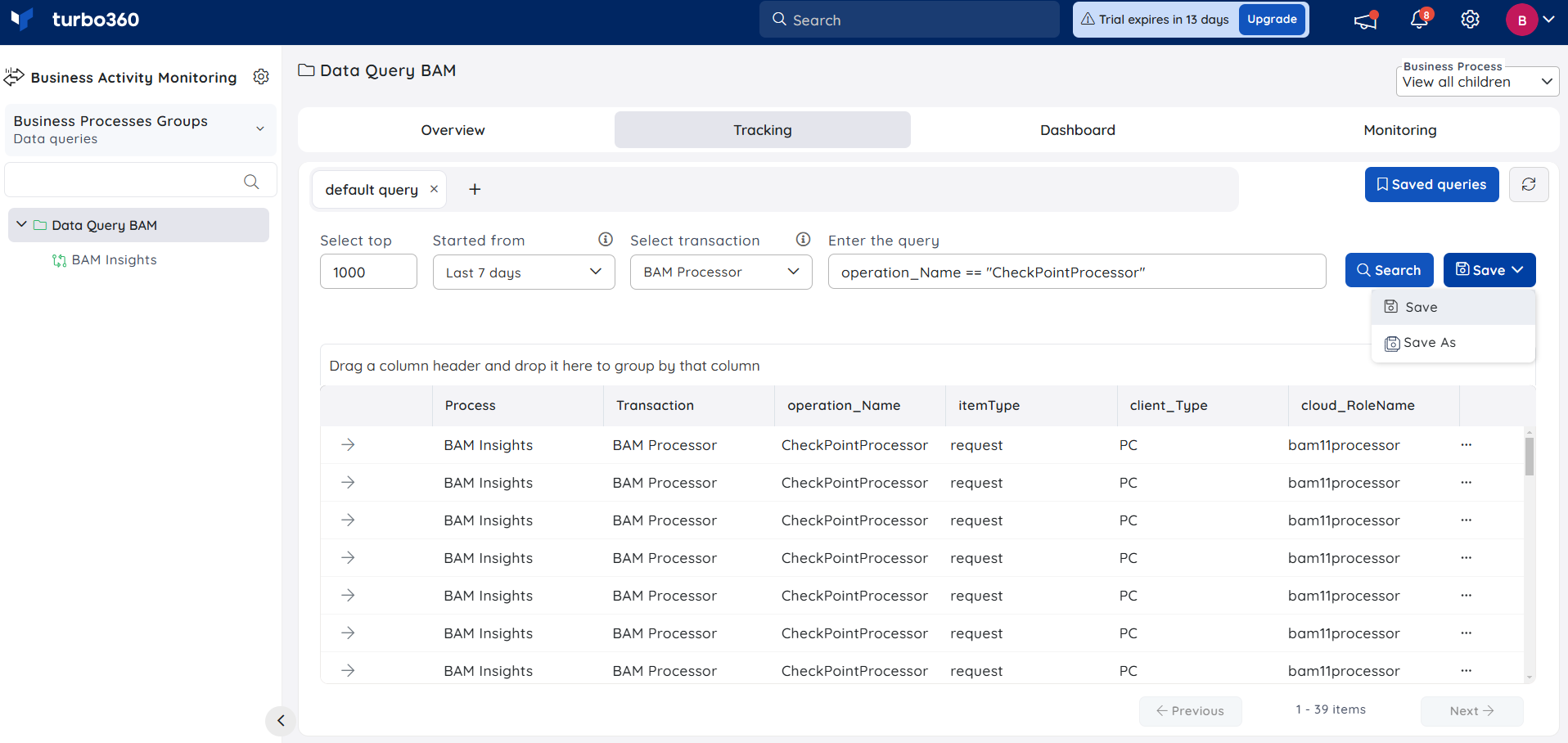Open more options for second result row
Viewport: 1568px width, 743px height.
(1467, 483)
